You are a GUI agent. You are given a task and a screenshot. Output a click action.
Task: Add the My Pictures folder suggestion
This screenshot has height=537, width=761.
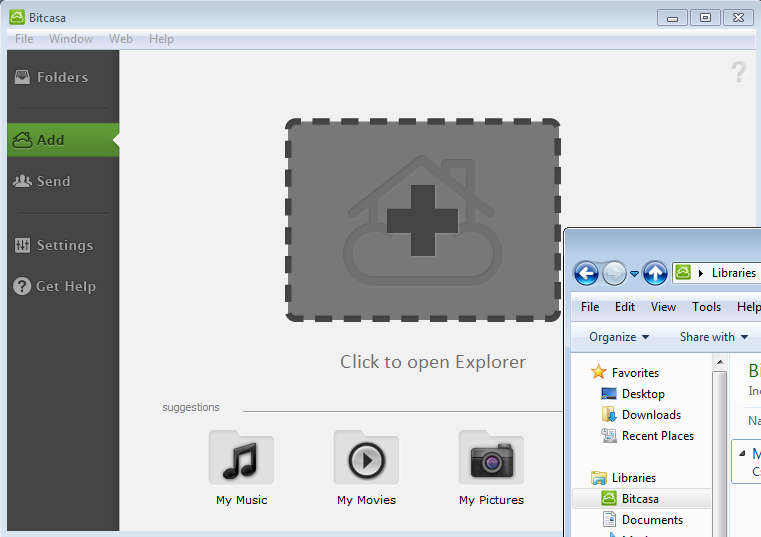pyautogui.click(x=491, y=466)
